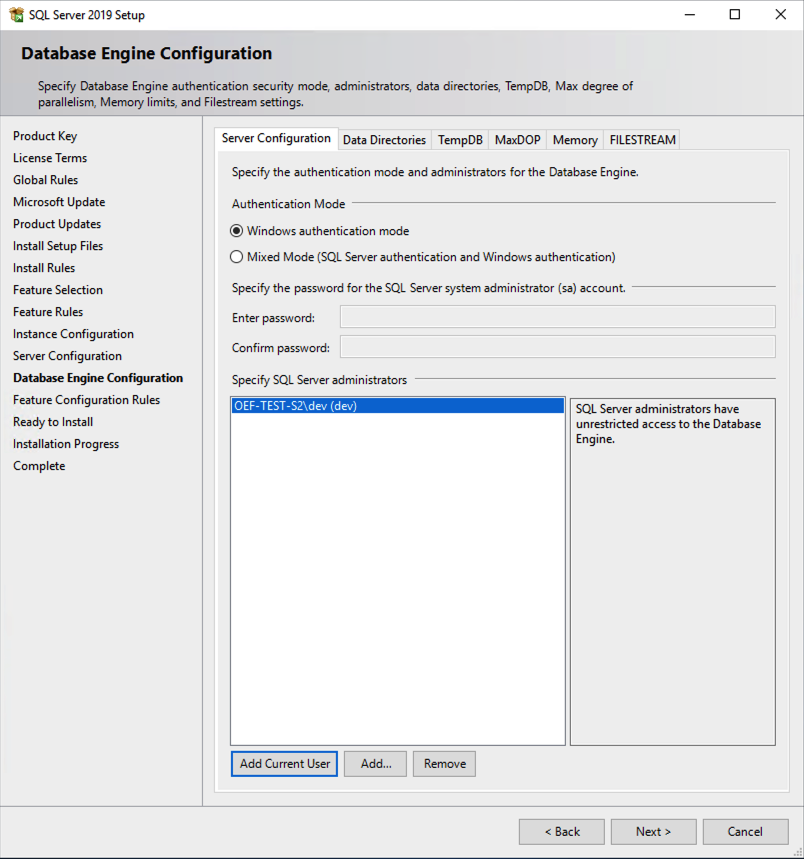Select OEF-TEST-S2\dev (dev) administrator entry
804x859 pixels.
tap(398, 406)
